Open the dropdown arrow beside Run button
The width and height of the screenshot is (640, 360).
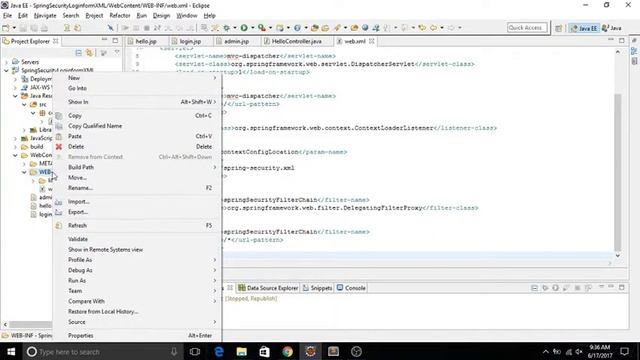pos(253,28)
